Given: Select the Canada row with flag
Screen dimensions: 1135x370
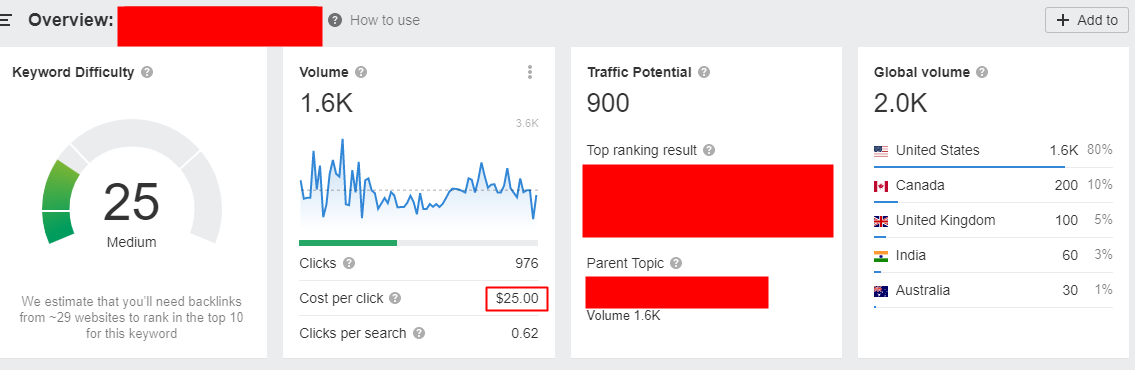Looking at the screenshot, I should 993,185.
